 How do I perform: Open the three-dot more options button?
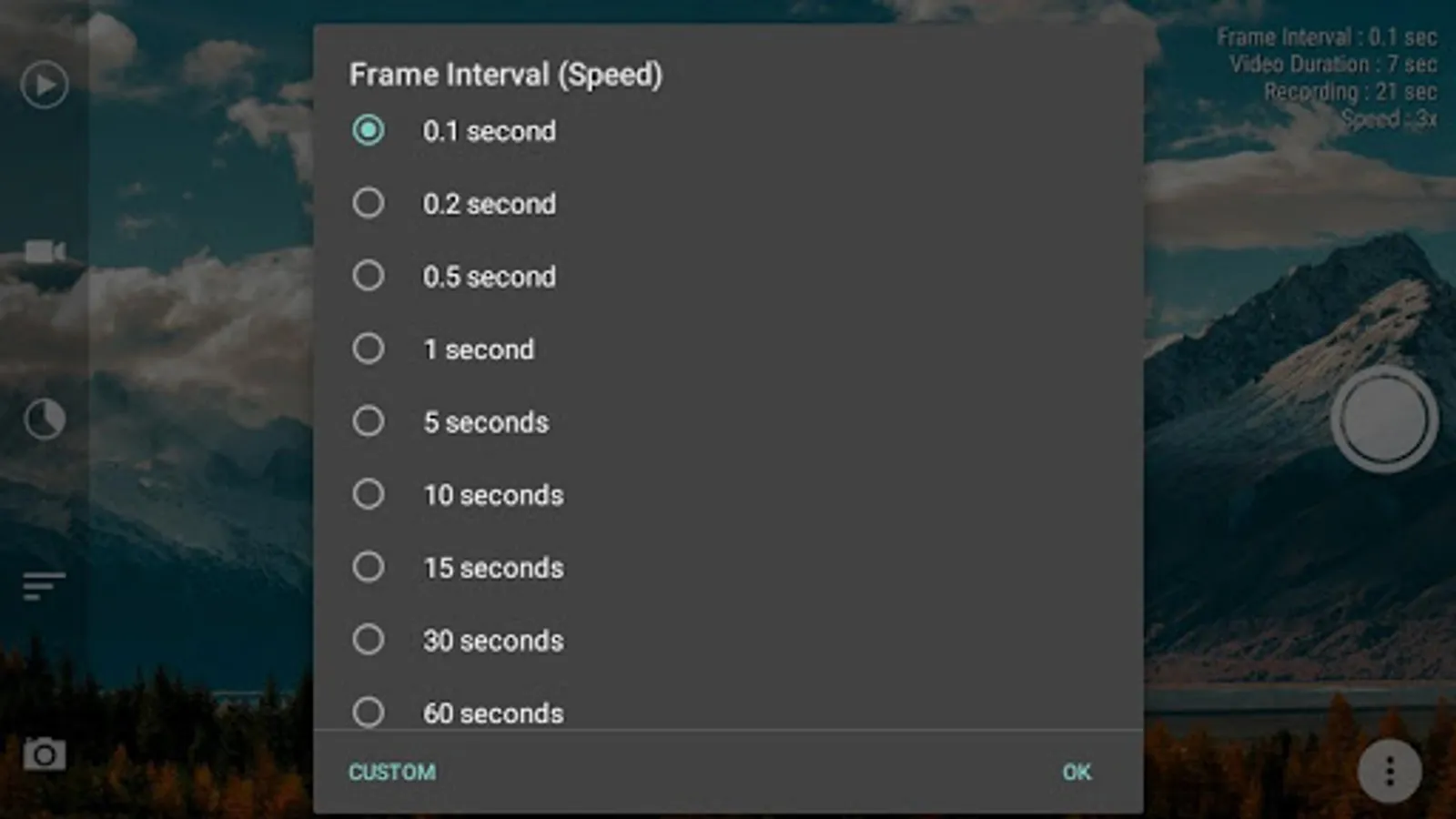pos(1389,772)
